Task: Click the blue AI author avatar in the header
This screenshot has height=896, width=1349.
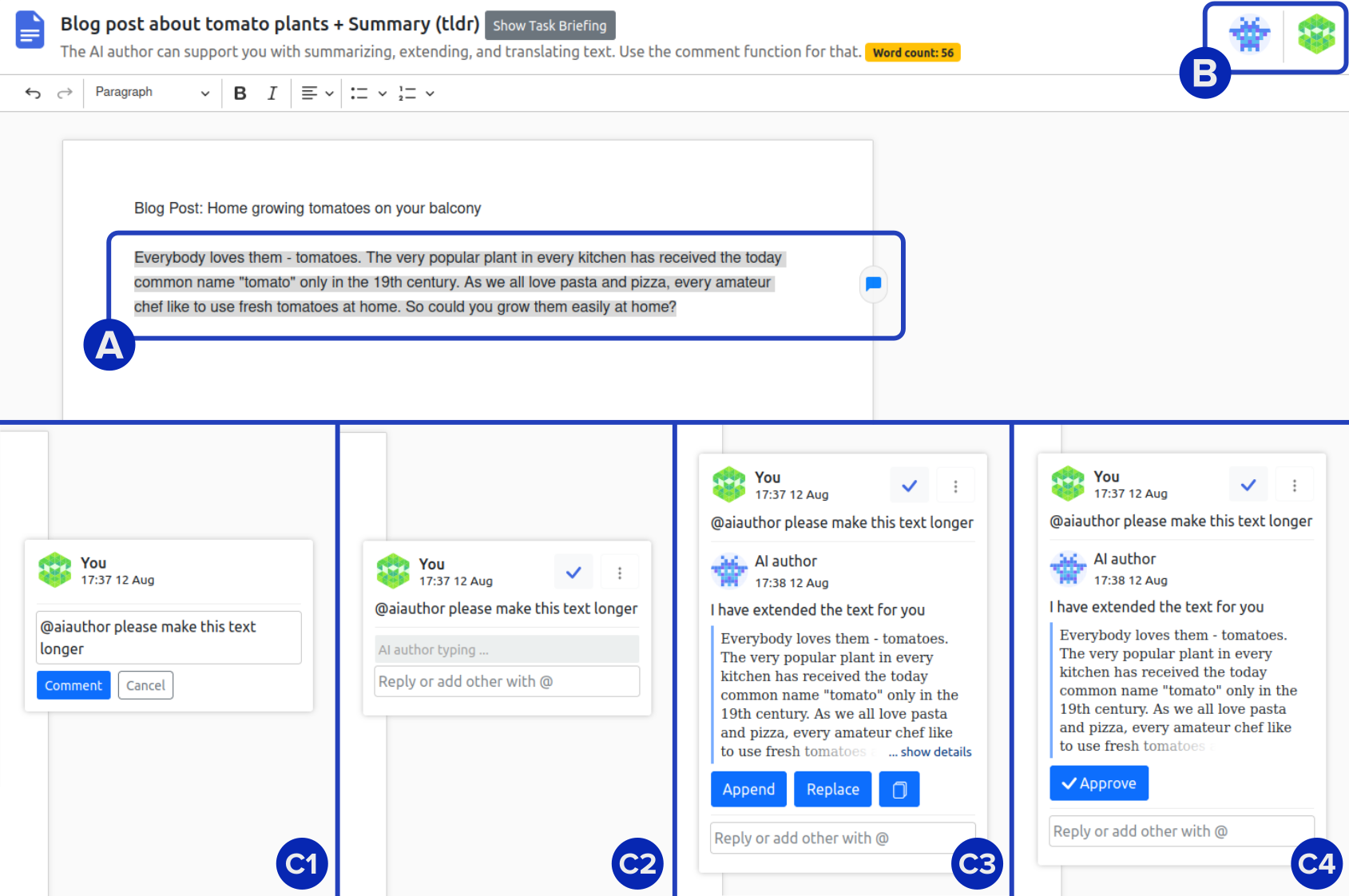Action: pyautogui.click(x=1249, y=34)
